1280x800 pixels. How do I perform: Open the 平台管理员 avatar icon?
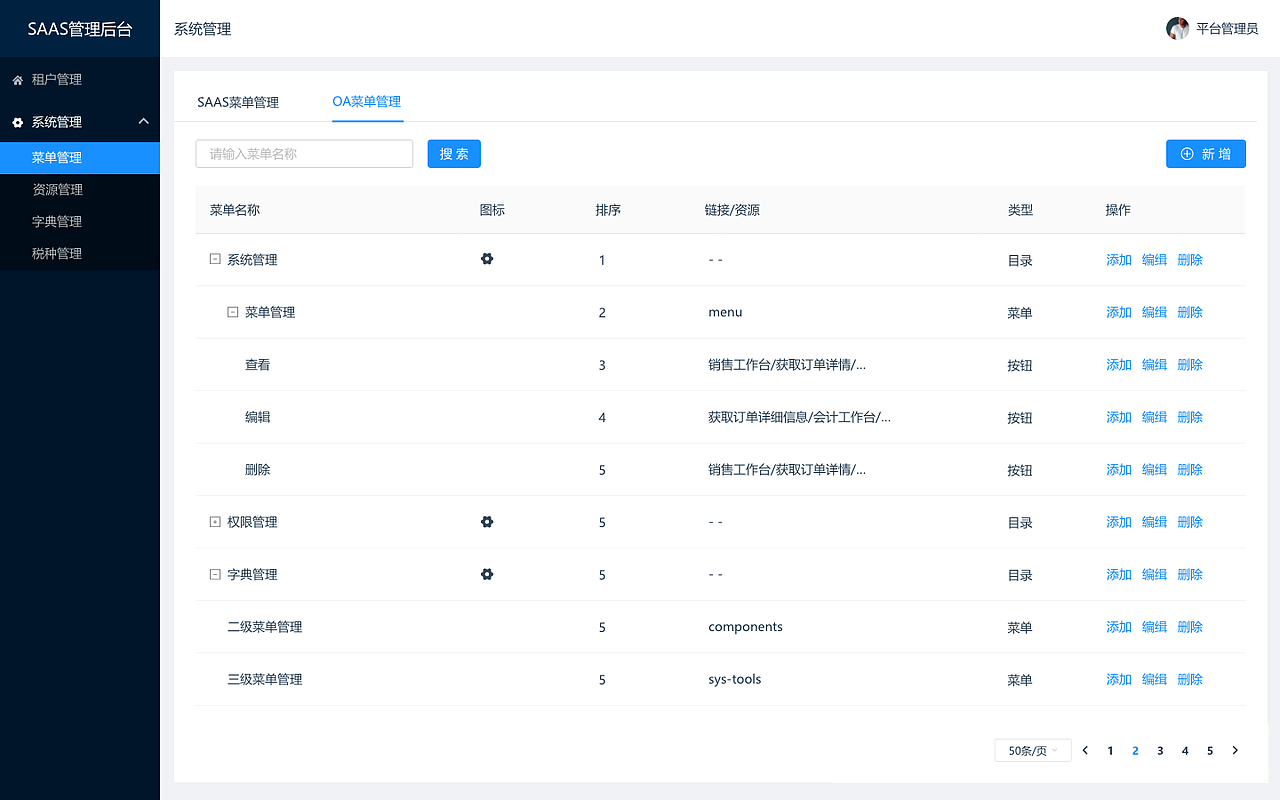pyautogui.click(x=1178, y=28)
